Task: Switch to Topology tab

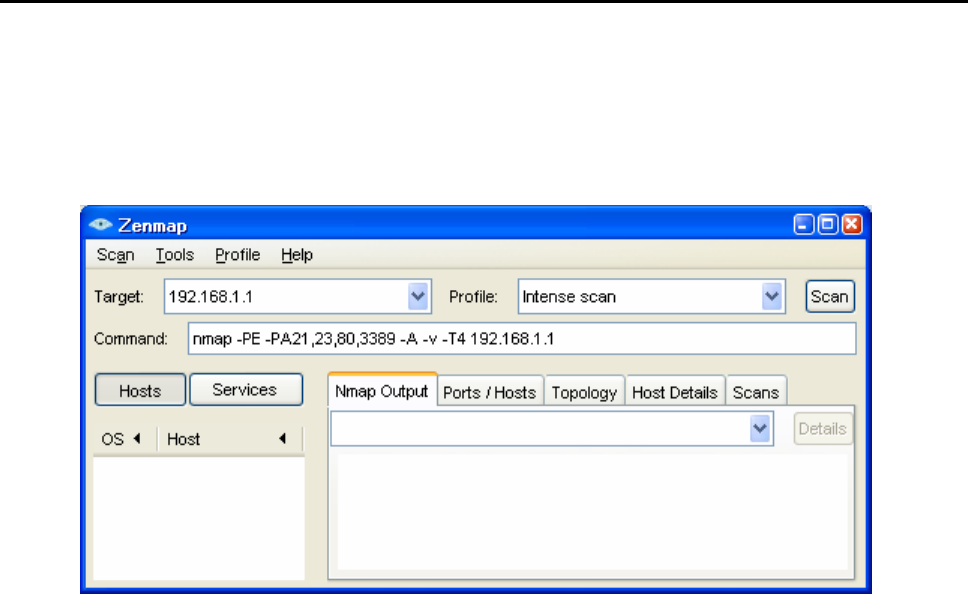Action: (x=584, y=393)
